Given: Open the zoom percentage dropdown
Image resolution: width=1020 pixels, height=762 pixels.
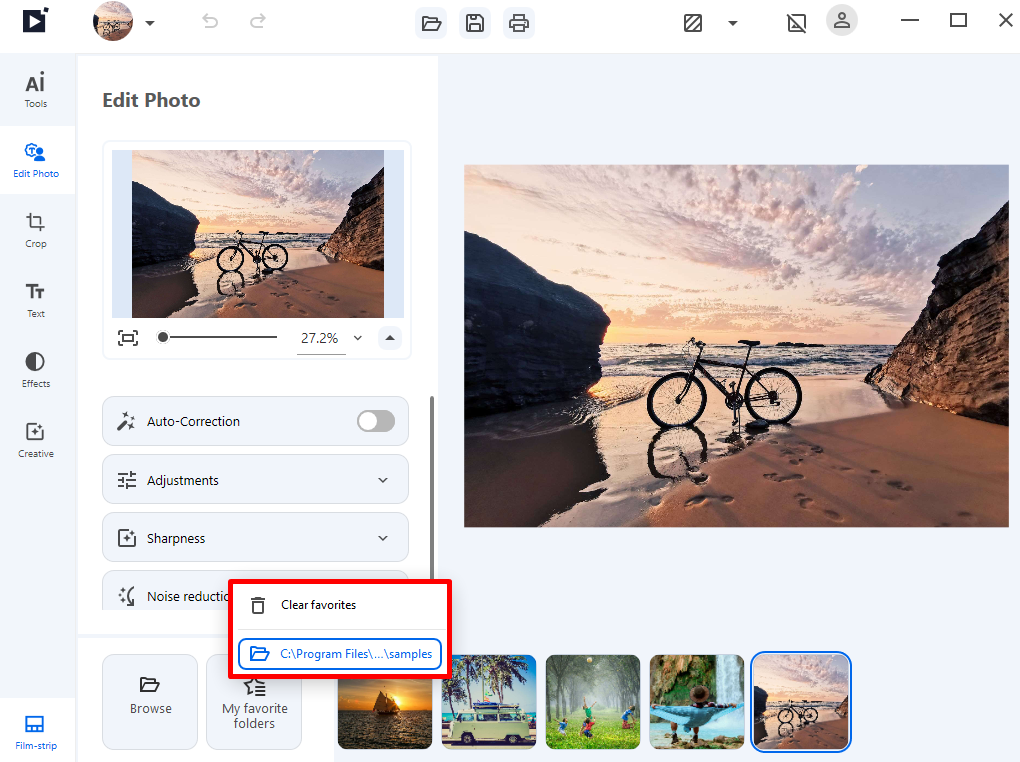Looking at the screenshot, I should [358, 338].
